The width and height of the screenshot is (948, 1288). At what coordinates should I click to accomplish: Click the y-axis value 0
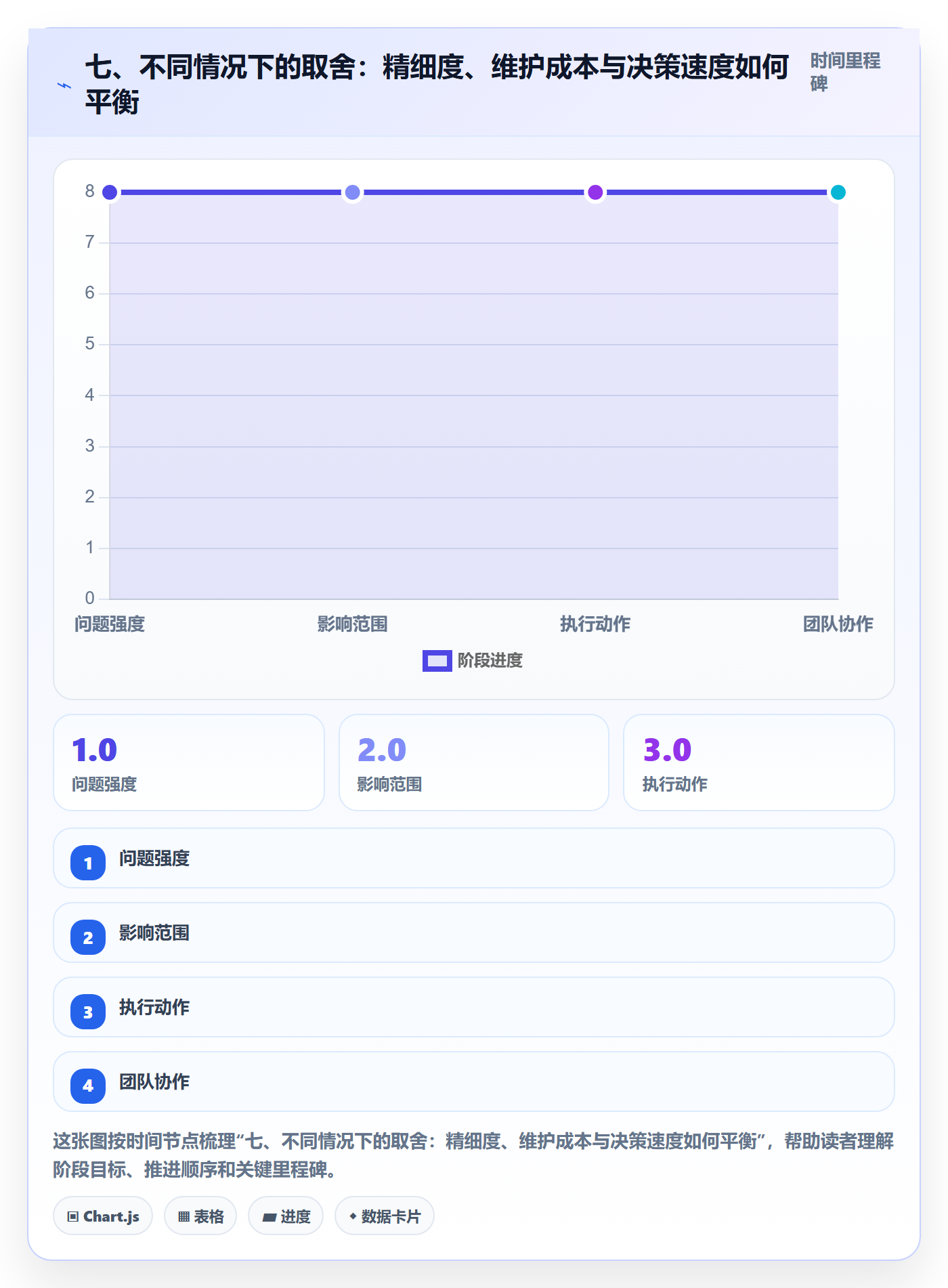tap(89, 599)
